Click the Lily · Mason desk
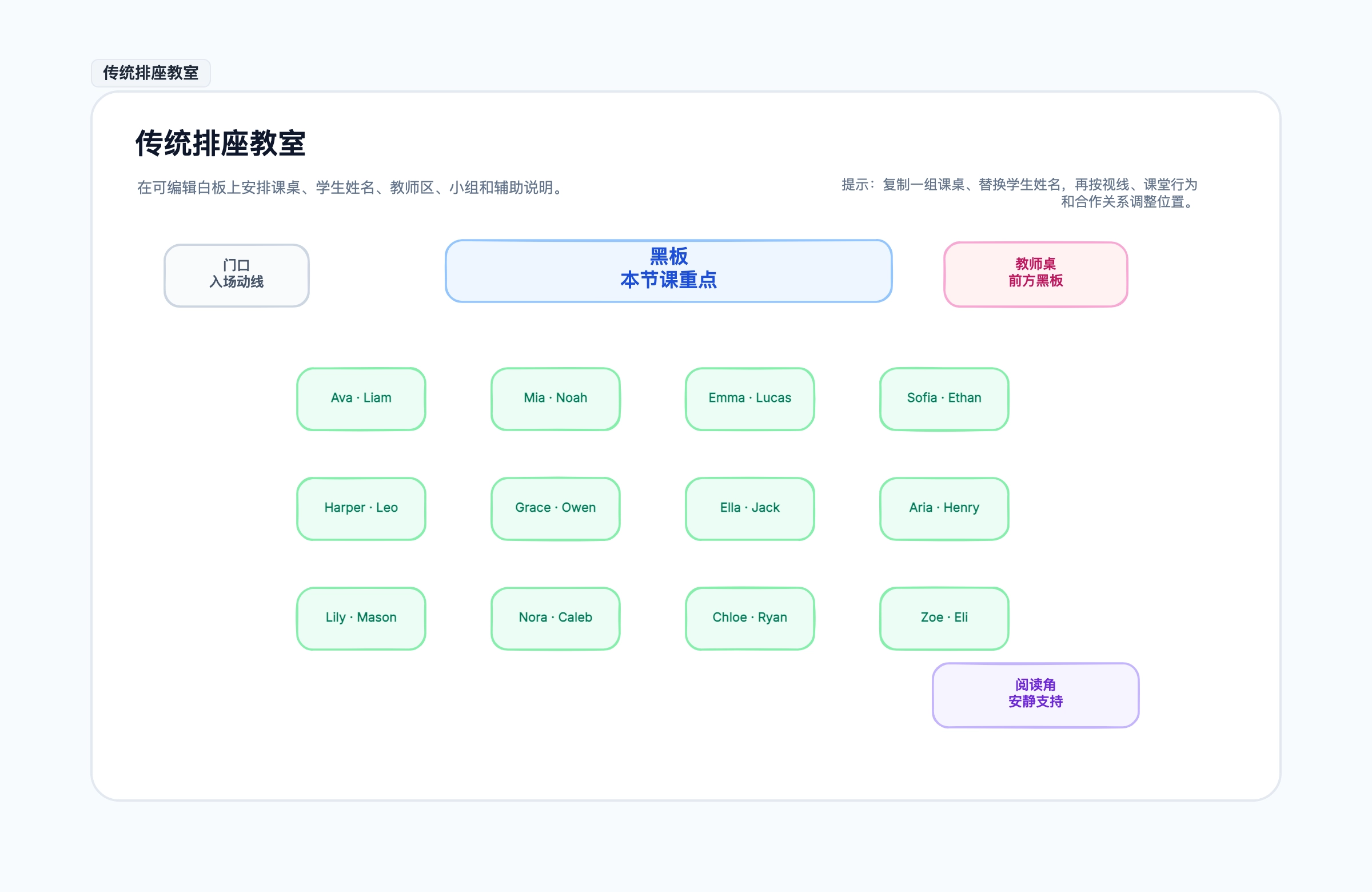 click(x=361, y=619)
